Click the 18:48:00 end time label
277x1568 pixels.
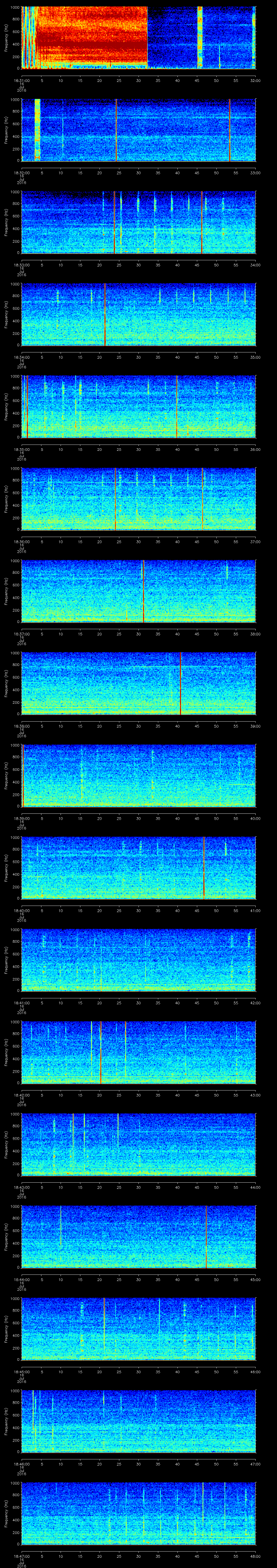point(255,1556)
